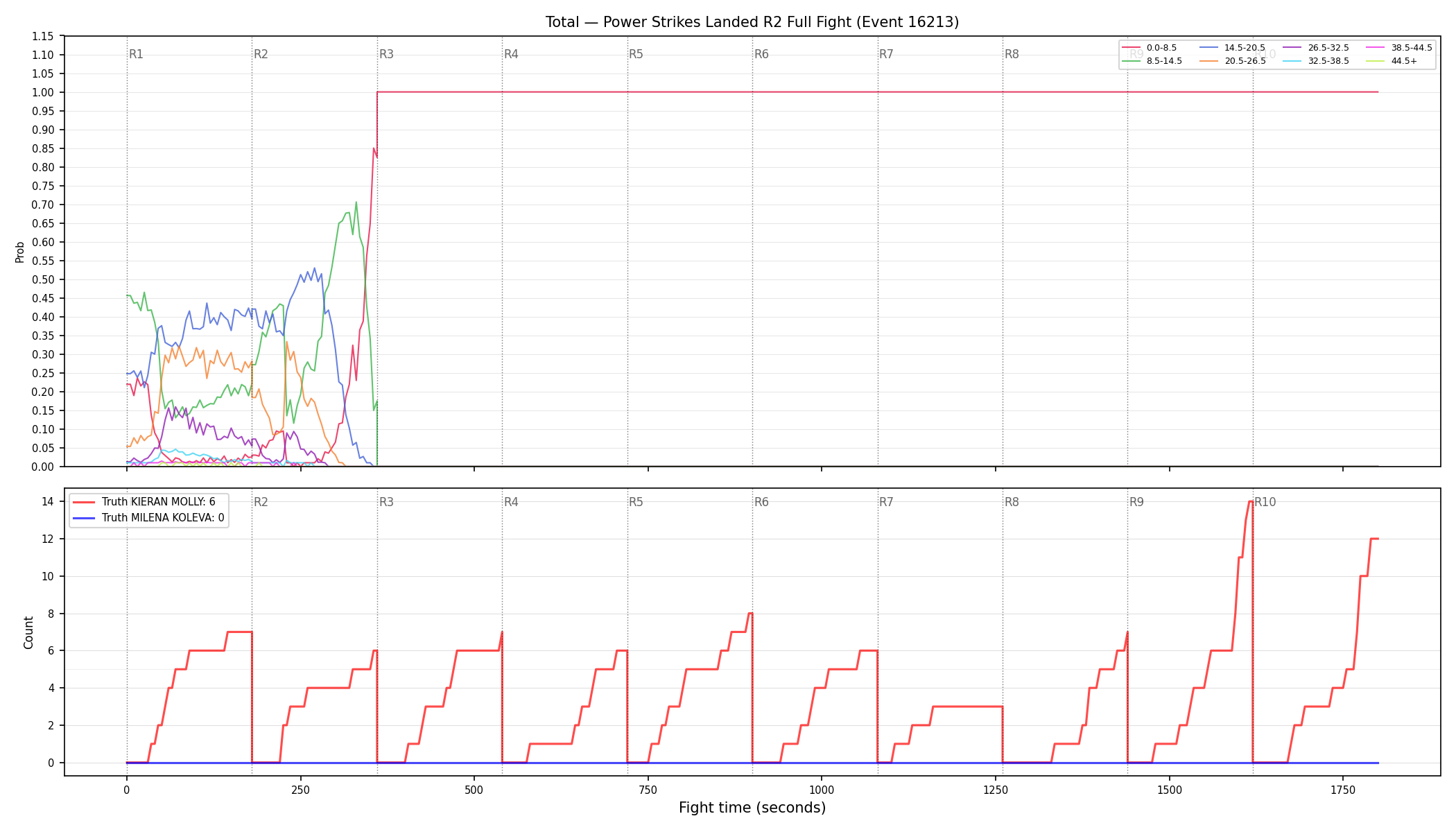This screenshot has width=1456, height=832.
Task: Click the 1.00 tick on Prob axis
Action: (43, 92)
